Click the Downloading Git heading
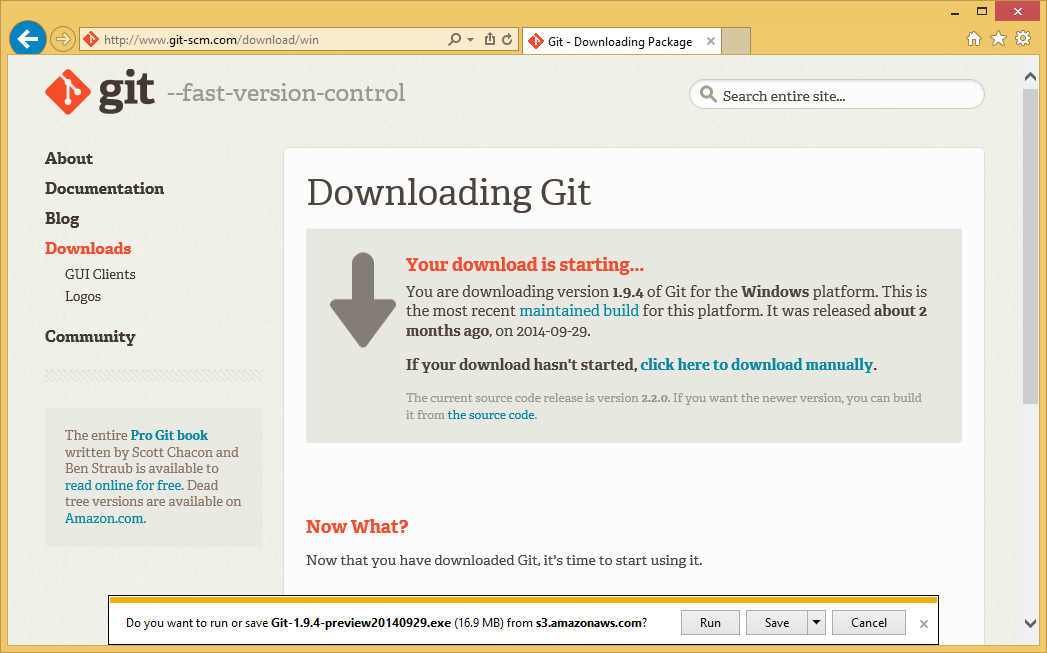This screenshot has width=1047, height=653. tap(449, 192)
